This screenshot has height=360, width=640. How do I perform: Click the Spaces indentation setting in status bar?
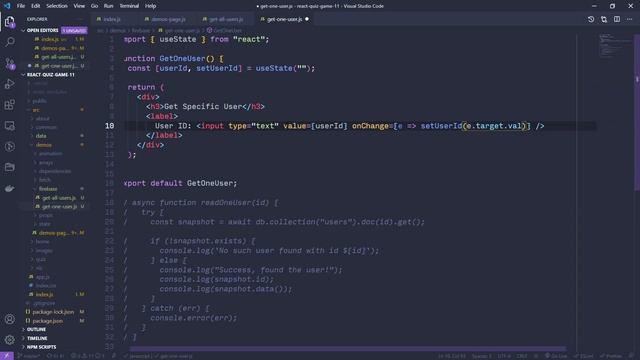tap(482, 356)
